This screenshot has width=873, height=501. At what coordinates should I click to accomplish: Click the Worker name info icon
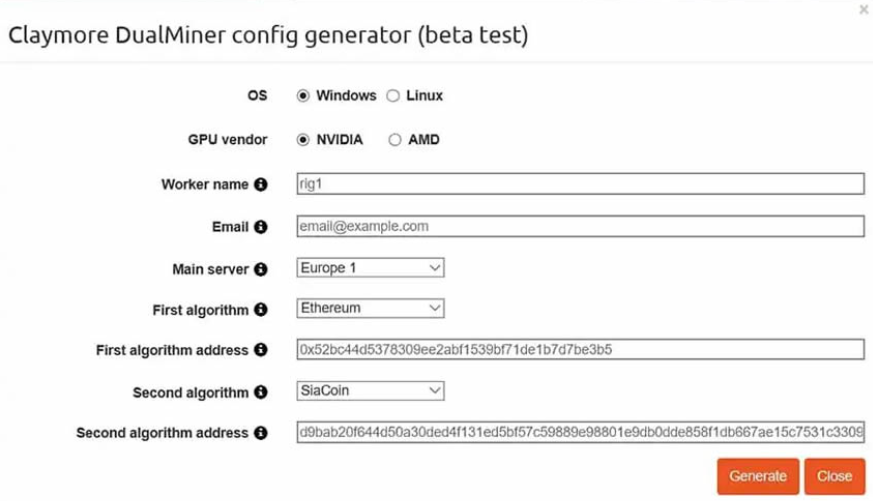[261, 184]
